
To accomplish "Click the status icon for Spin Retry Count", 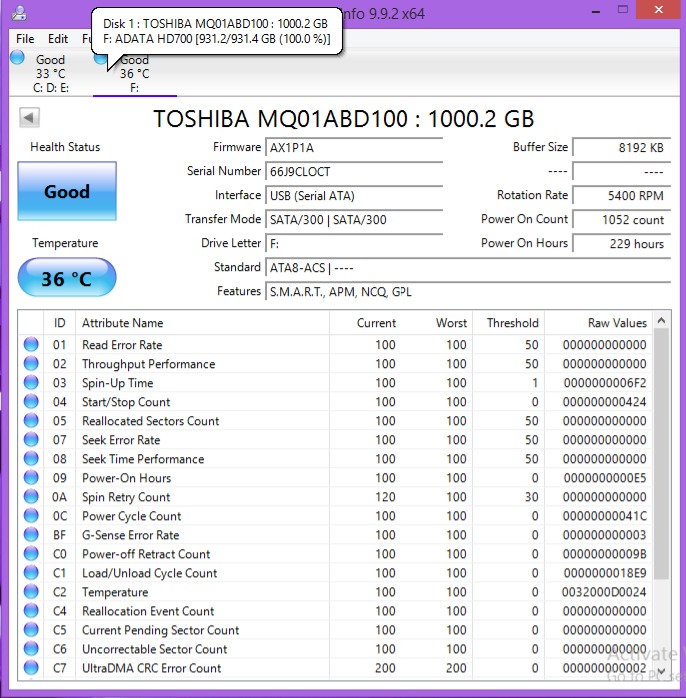I will [31, 497].
